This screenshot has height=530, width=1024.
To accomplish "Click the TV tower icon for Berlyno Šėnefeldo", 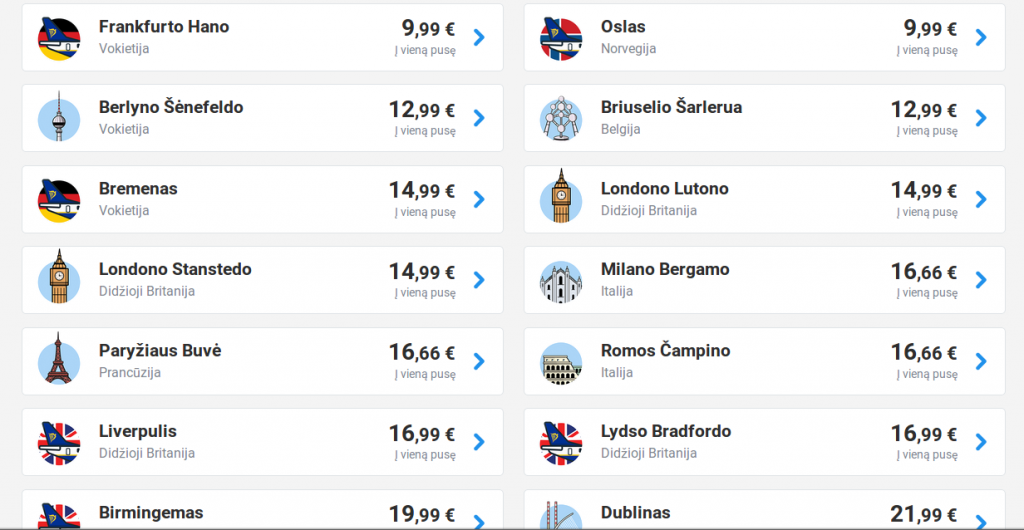I will (59, 118).
